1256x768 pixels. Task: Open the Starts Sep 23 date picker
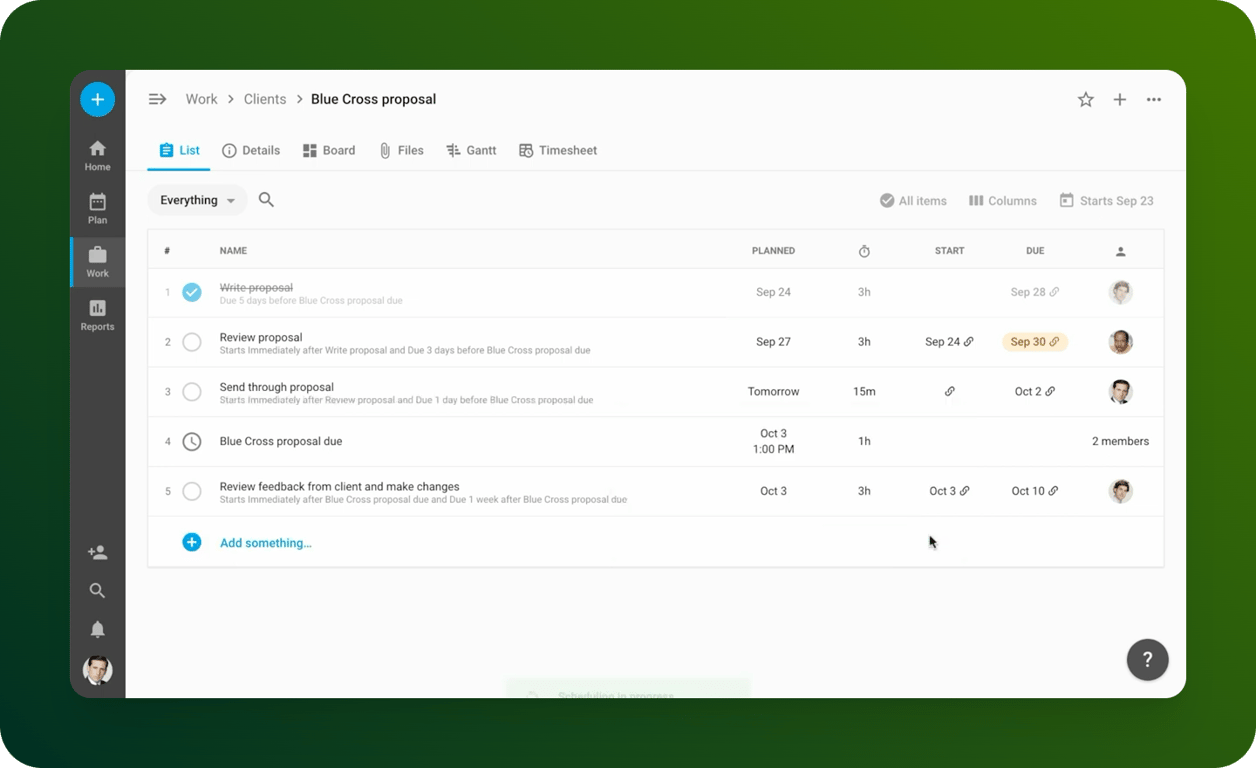1106,201
